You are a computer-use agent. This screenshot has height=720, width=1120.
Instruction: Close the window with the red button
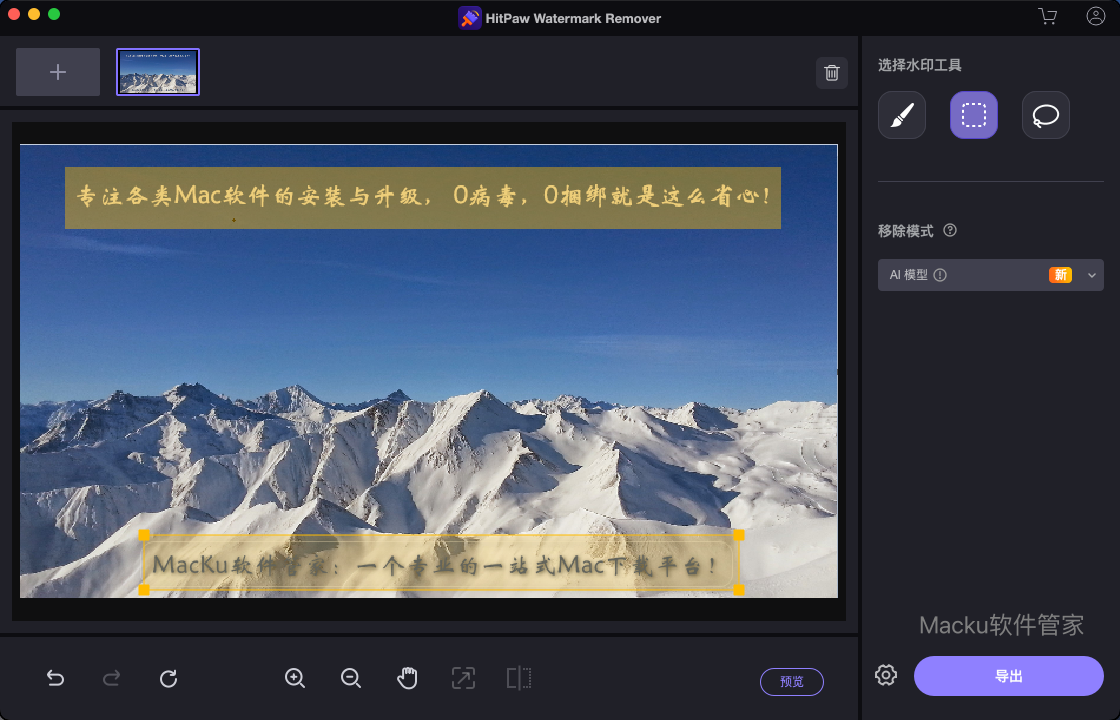pos(14,14)
